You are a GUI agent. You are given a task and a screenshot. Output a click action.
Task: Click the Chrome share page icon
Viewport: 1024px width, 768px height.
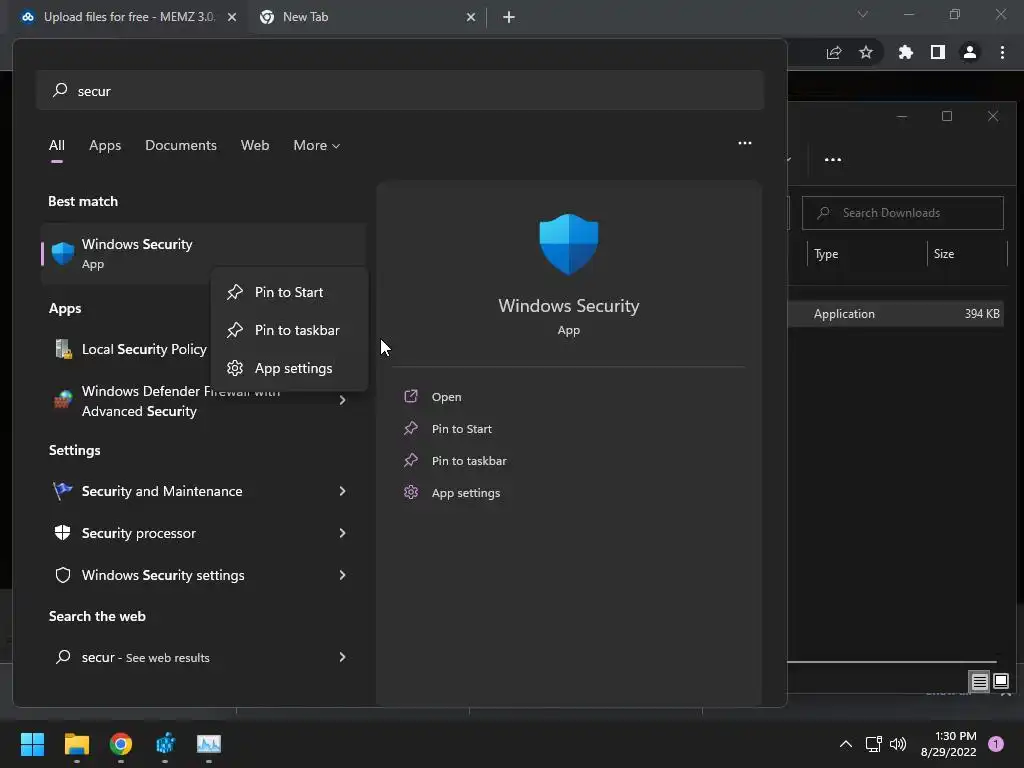tap(834, 52)
